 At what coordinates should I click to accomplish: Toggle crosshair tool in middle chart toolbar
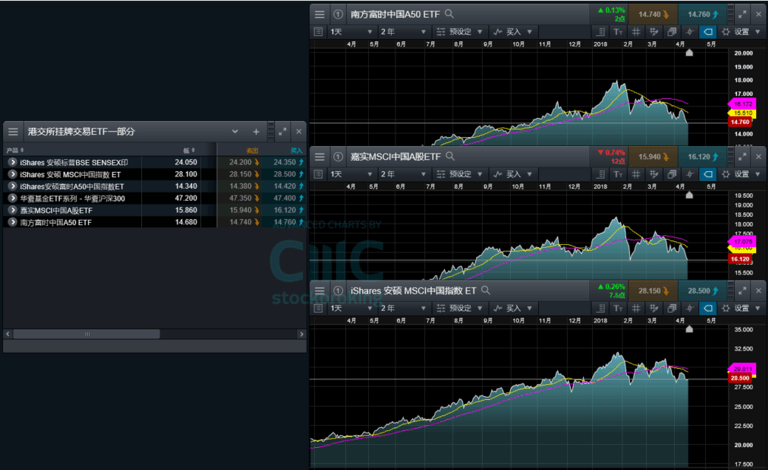[690, 174]
